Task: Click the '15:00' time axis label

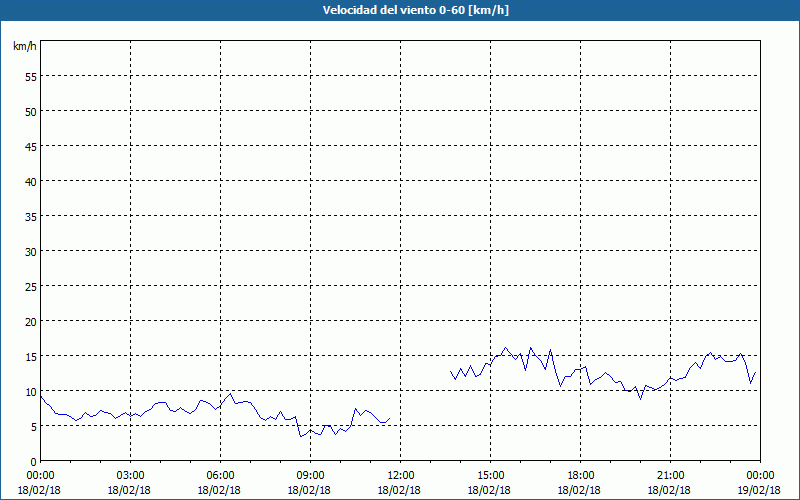Action: click(490, 476)
